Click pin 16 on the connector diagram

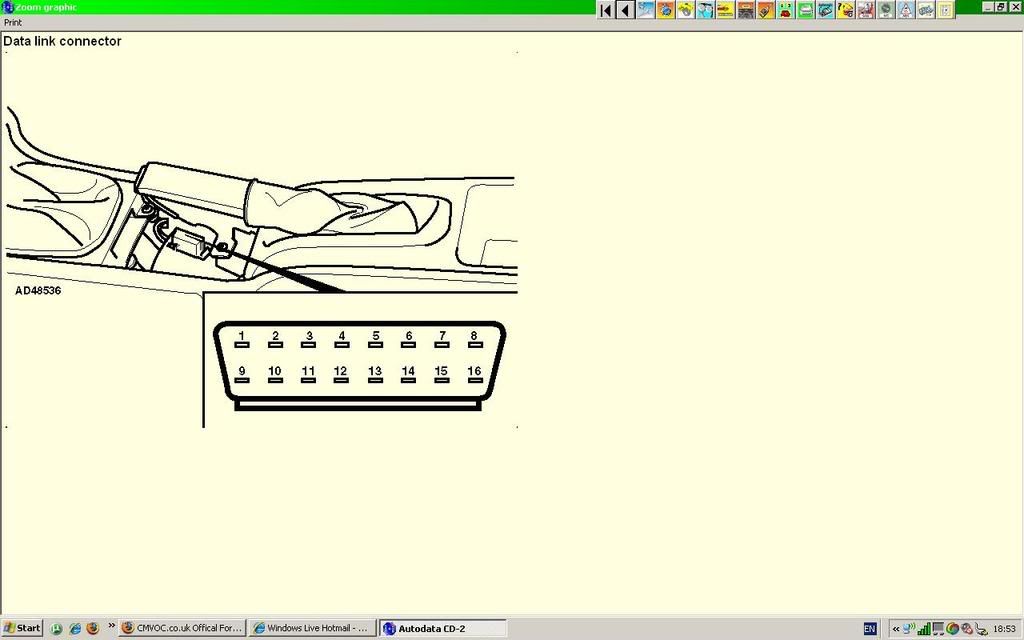coord(474,372)
